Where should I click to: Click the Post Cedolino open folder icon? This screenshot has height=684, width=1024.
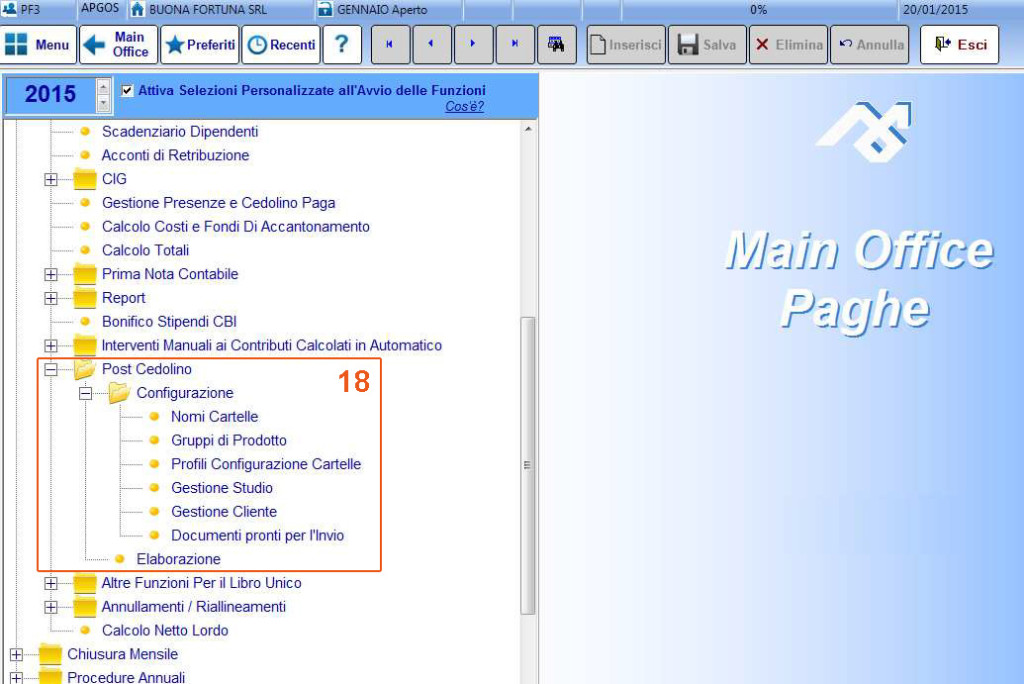[x=85, y=369]
